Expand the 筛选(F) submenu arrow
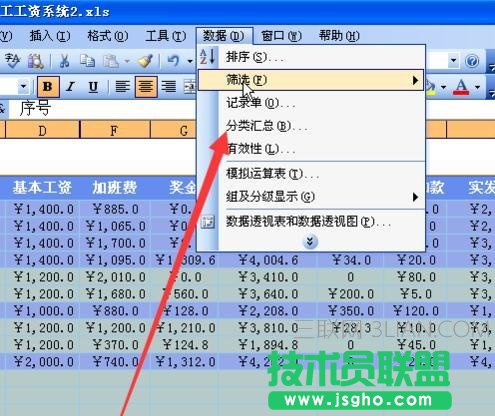 tap(415, 80)
